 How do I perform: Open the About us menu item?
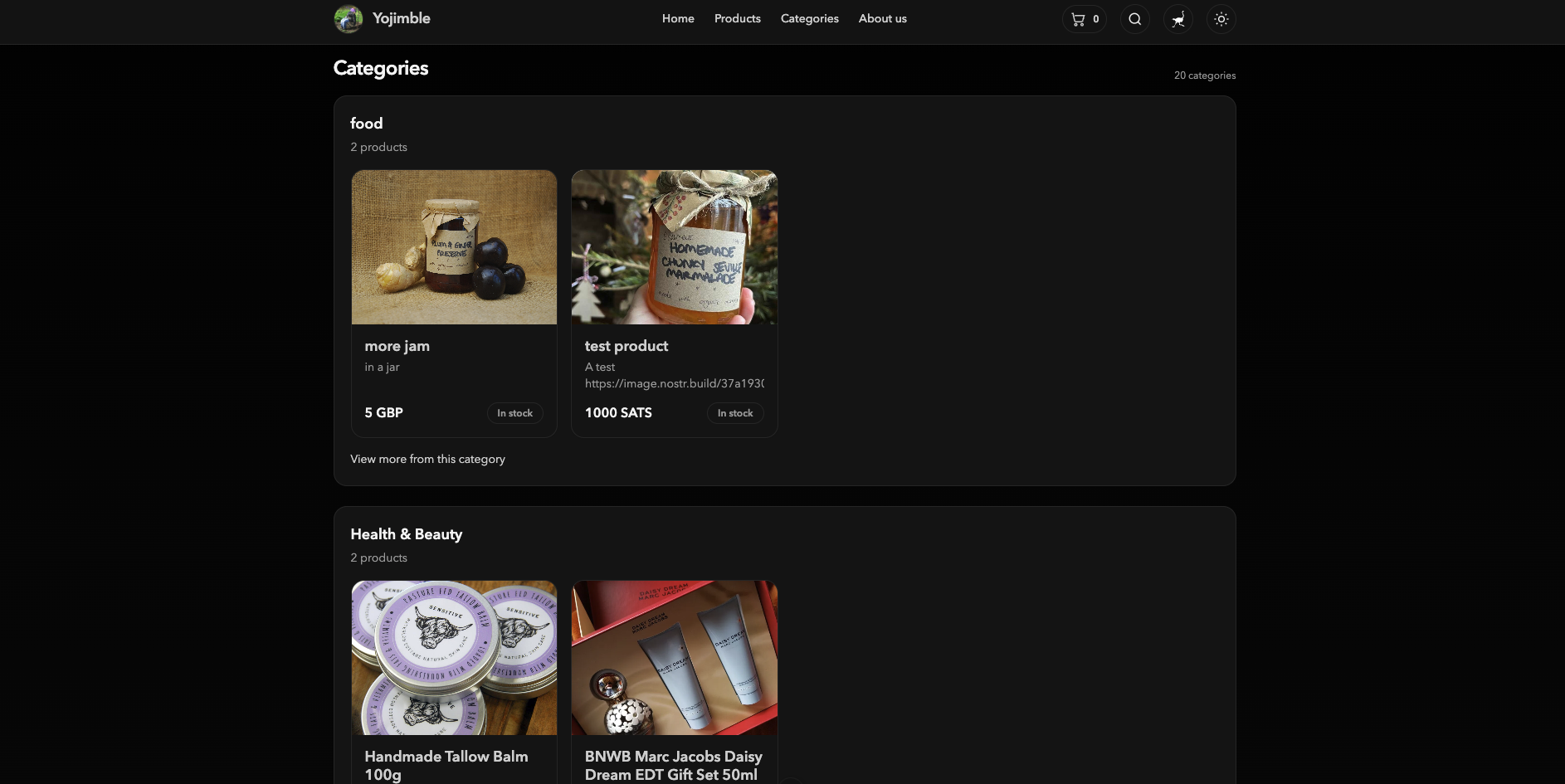883,18
